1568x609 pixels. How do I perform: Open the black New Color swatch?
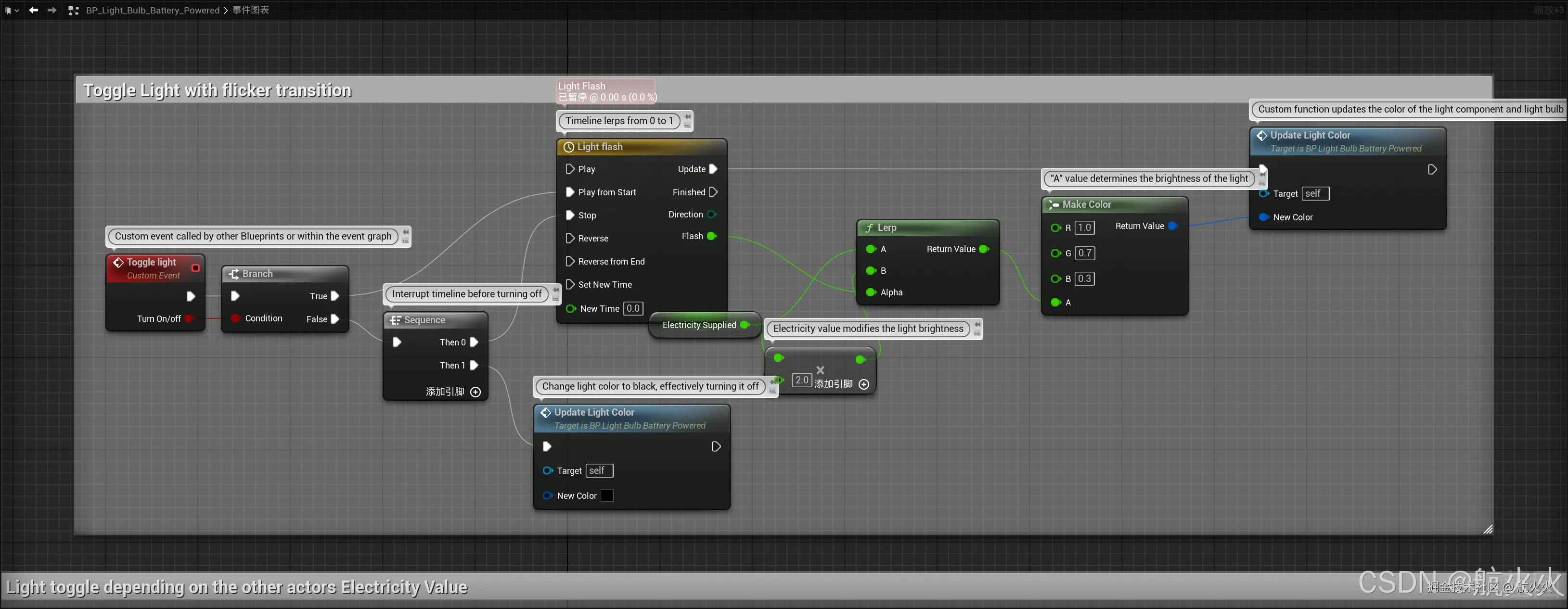607,496
